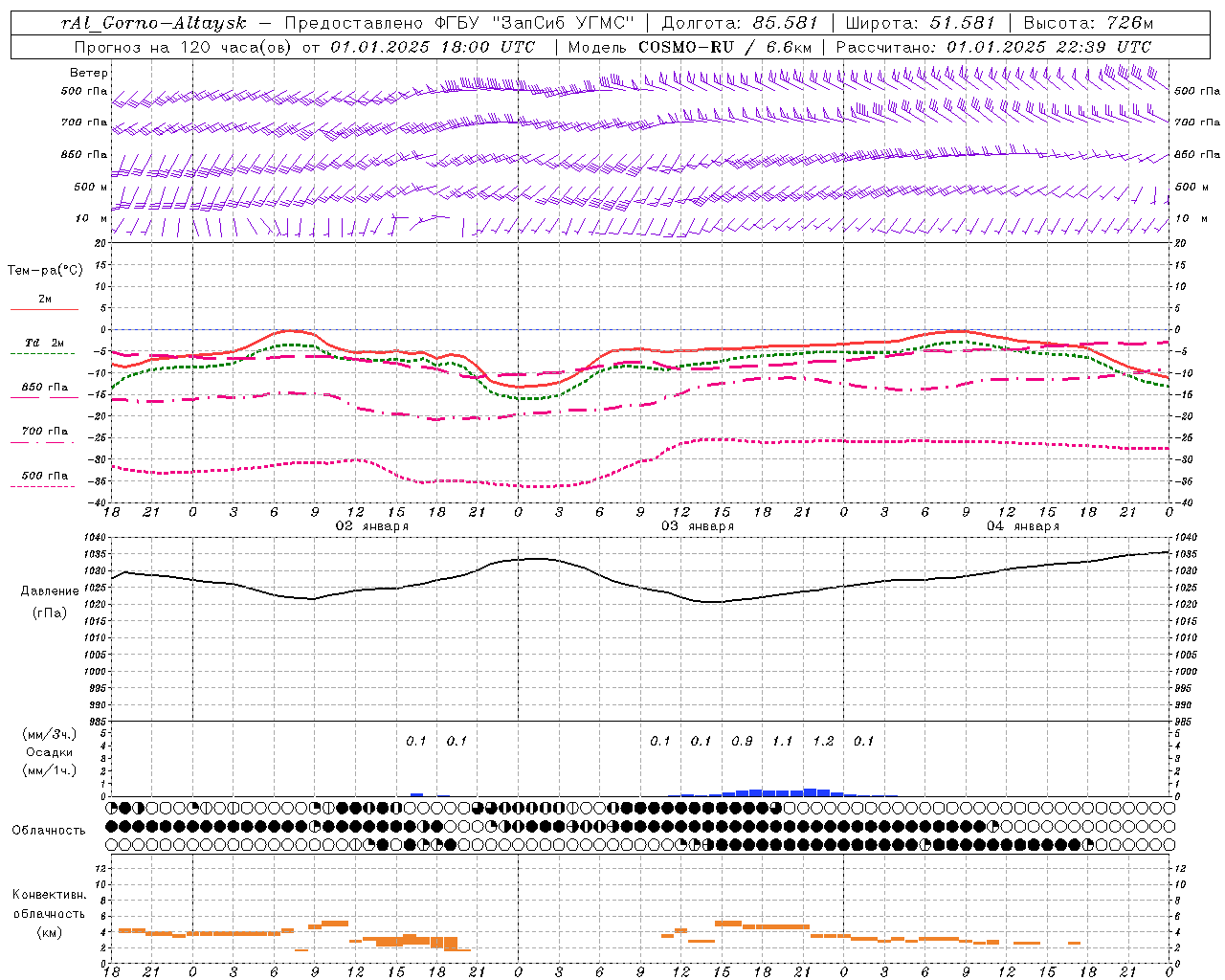Click the 0.9 precipitation amount value
Screen dimensions: 1225x980
[742, 741]
